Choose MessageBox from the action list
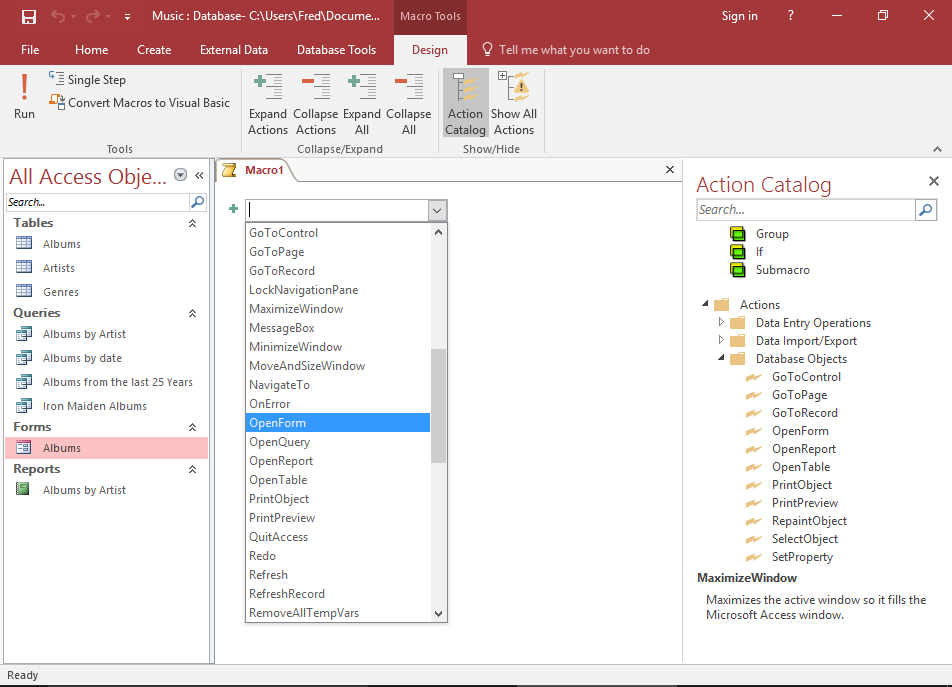 [338, 328]
